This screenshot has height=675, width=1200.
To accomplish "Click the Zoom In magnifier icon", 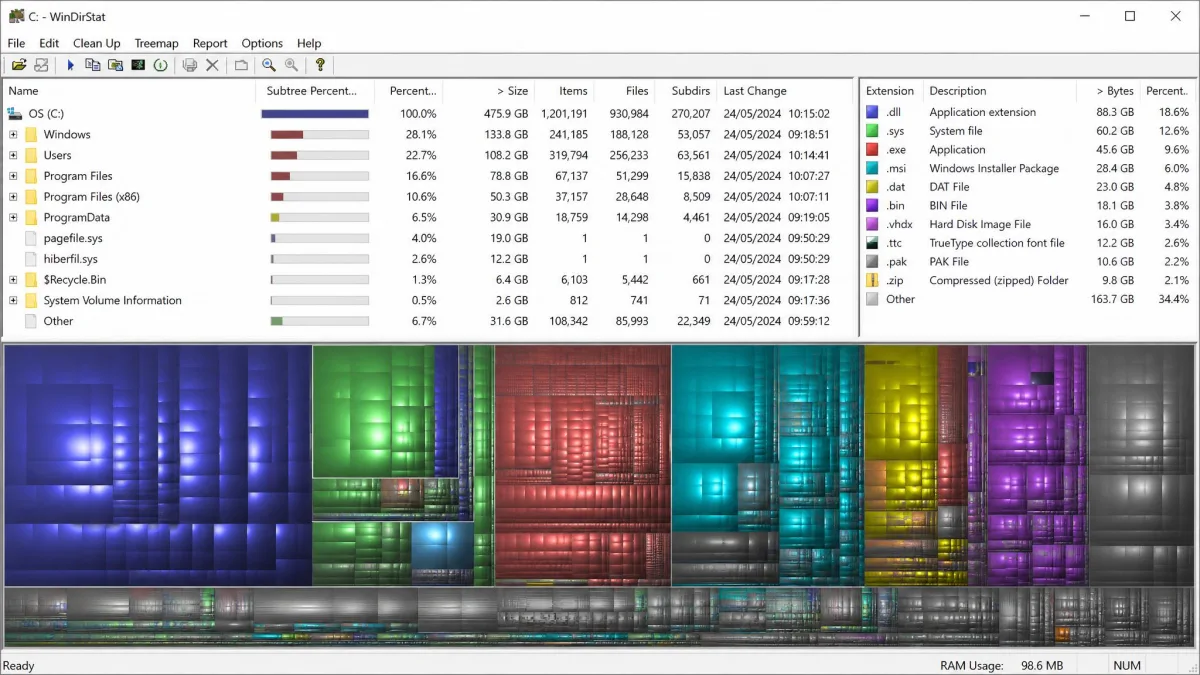I will click(269, 65).
